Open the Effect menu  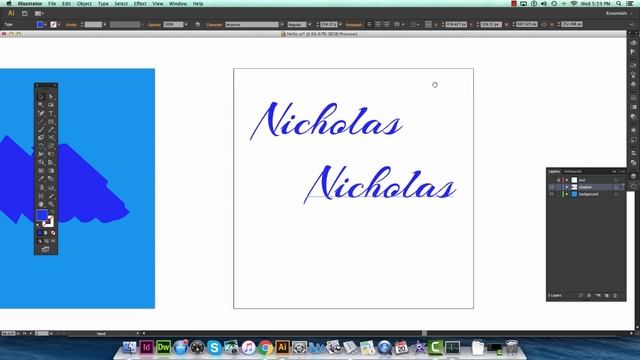point(140,4)
